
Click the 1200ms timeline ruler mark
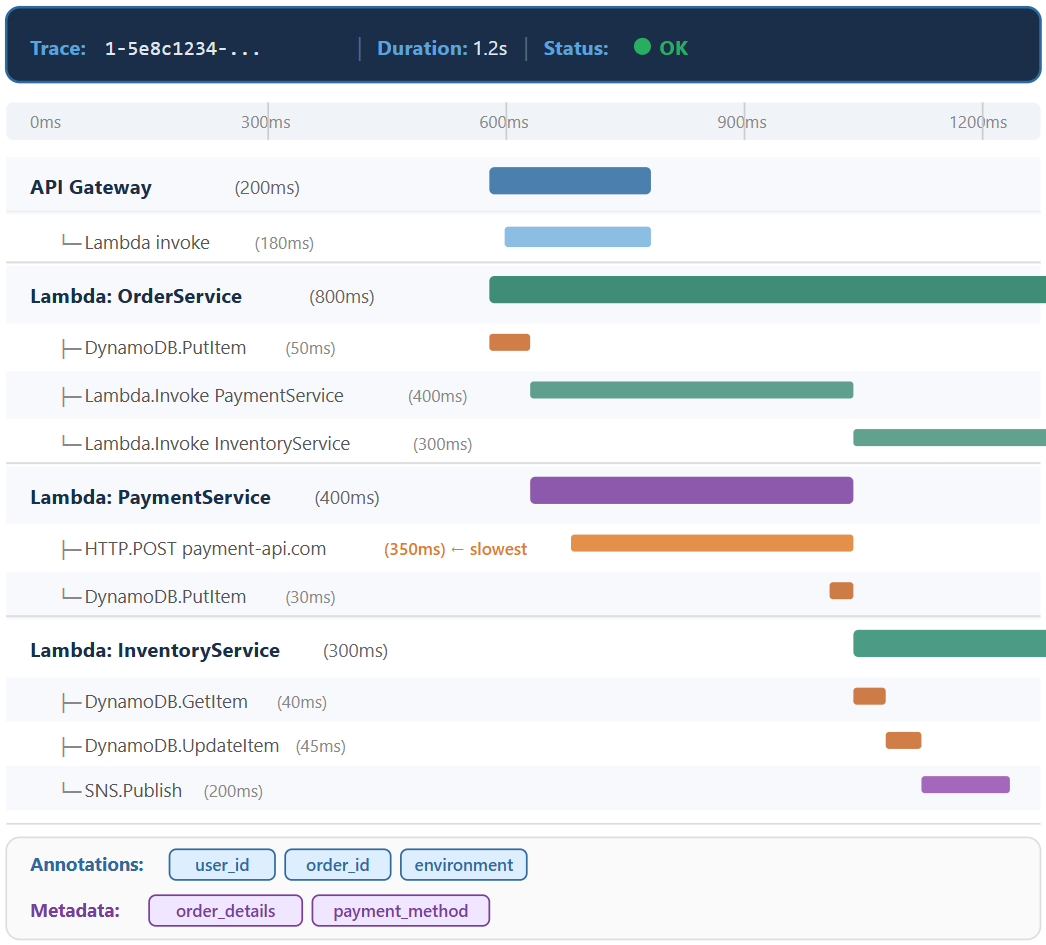tap(978, 122)
